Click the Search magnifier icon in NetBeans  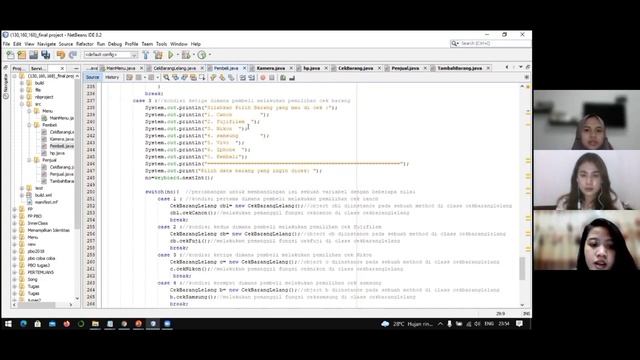pyautogui.click(x=454, y=43)
